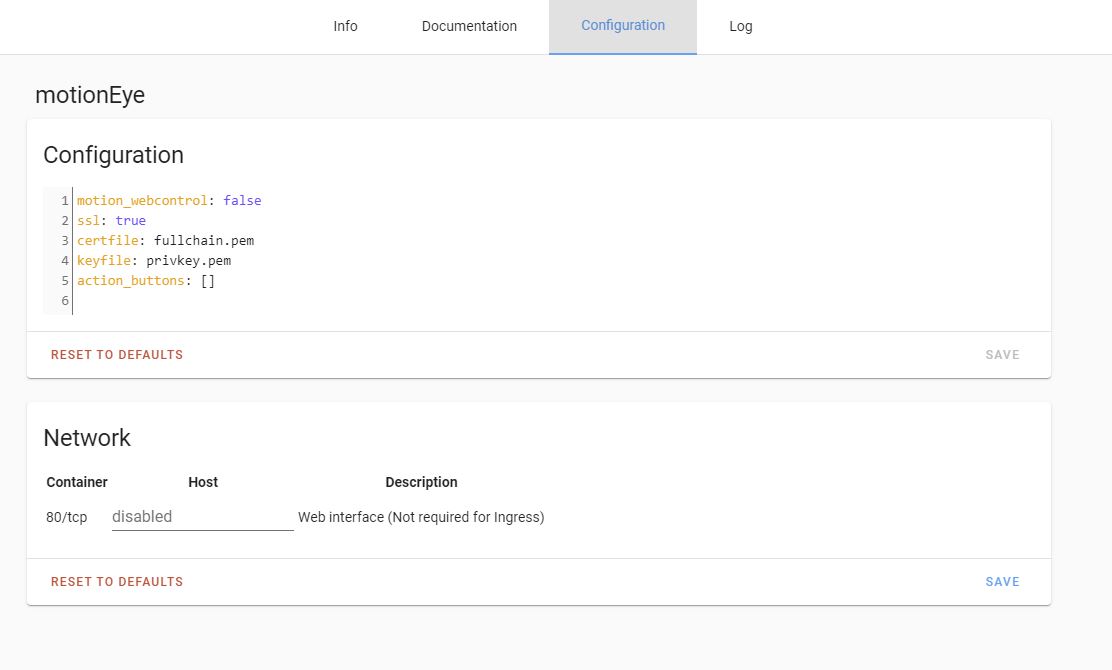1112x670 pixels.
Task: Place cursor on the ssl: true line
Action: coord(110,220)
